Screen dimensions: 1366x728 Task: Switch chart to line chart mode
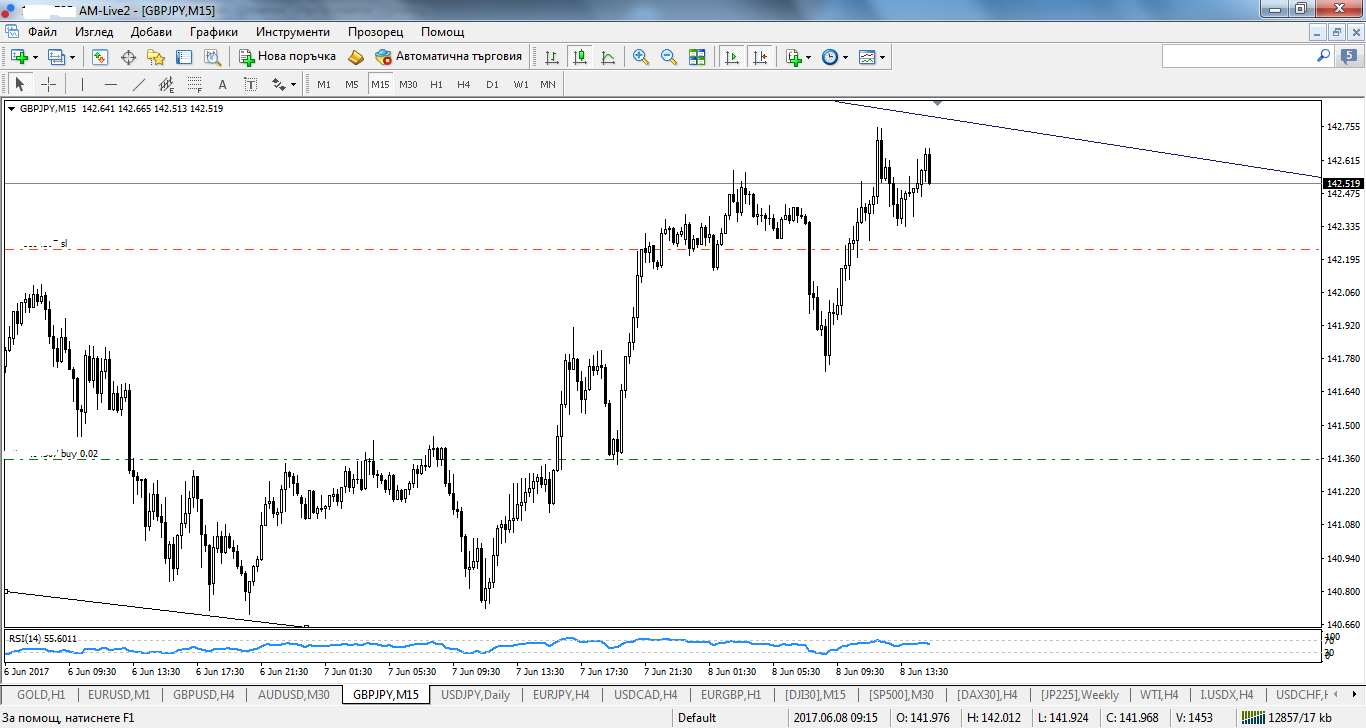pyautogui.click(x=607, y=57)
